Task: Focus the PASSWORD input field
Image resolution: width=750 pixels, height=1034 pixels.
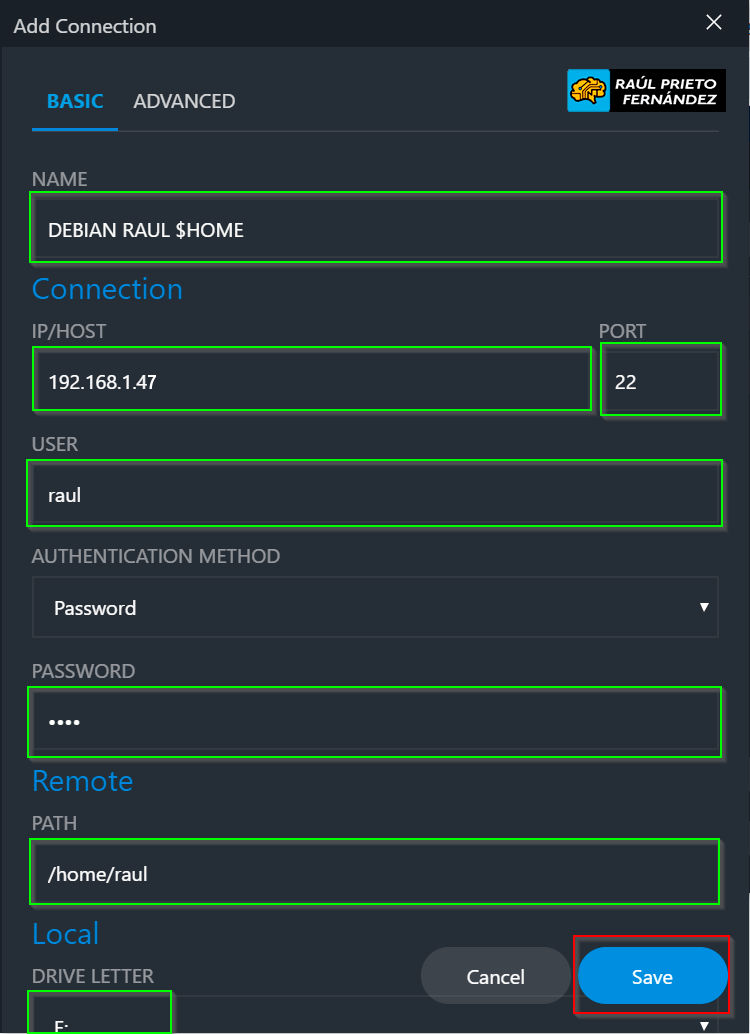Action: point(376,722)
